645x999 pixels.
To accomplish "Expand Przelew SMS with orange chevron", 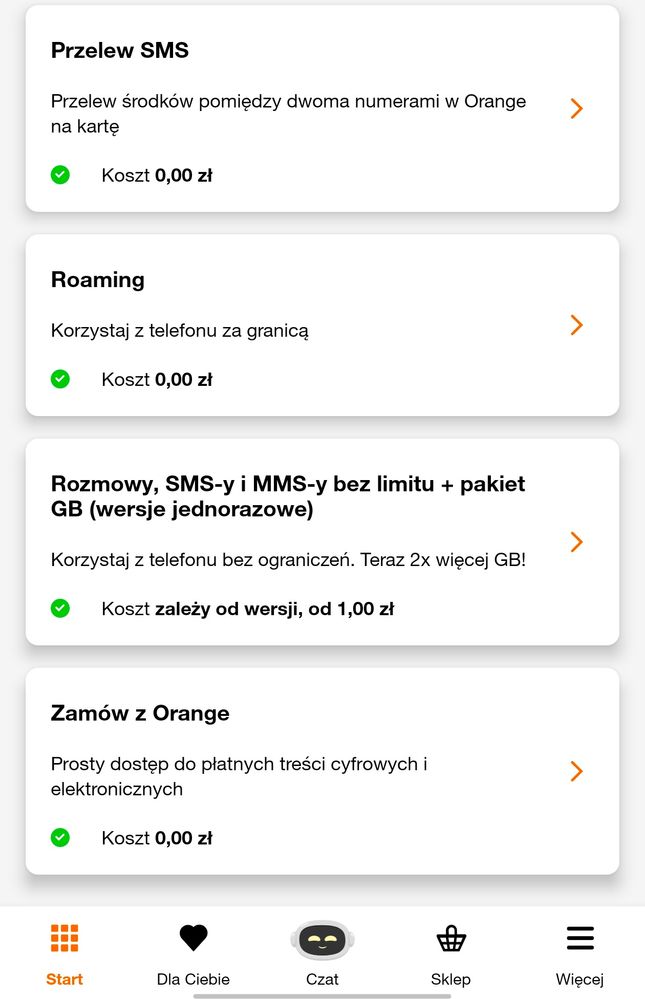I will point(576,108).
